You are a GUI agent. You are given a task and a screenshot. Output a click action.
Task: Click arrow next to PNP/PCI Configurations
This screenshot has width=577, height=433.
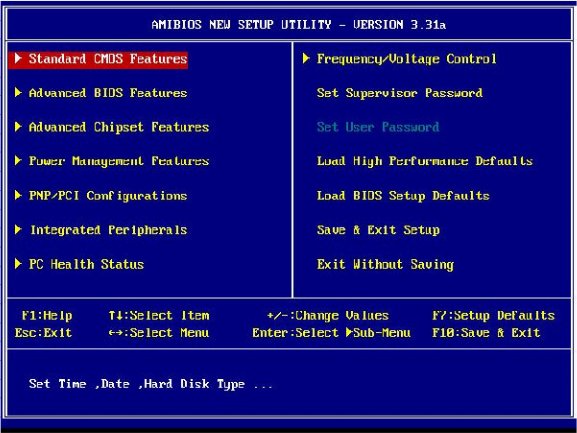18,195
